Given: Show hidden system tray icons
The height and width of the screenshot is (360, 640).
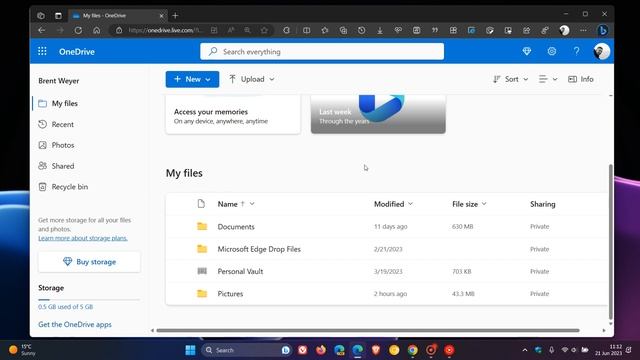Looking at the screenshot, I should [525, 350].
